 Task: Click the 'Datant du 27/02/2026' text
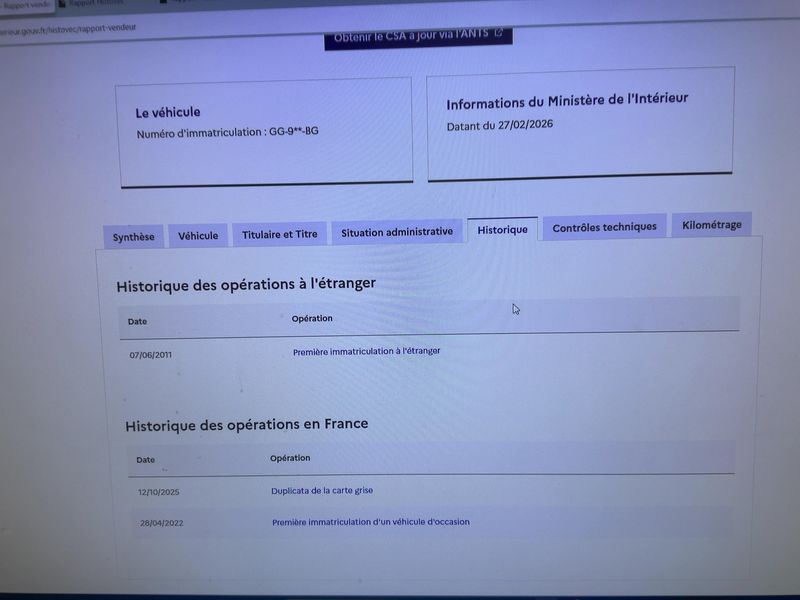(x=500, y=125)
